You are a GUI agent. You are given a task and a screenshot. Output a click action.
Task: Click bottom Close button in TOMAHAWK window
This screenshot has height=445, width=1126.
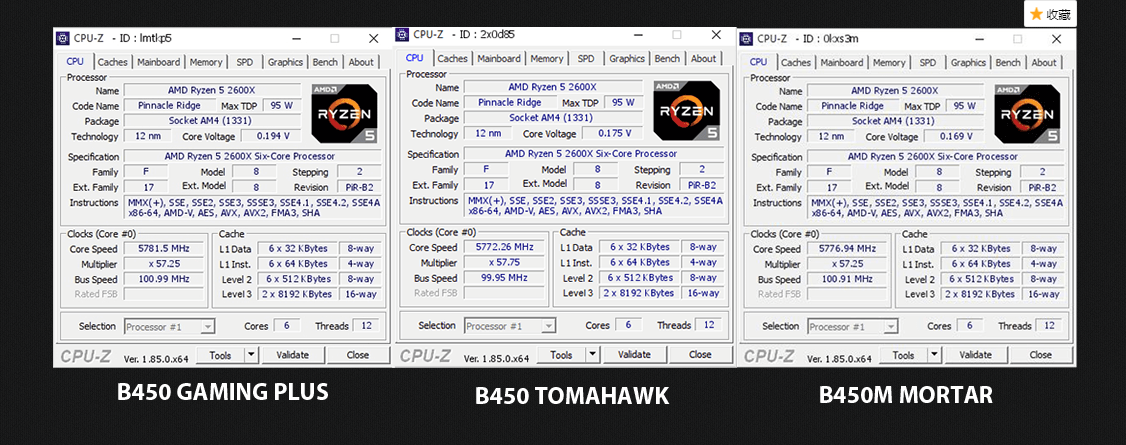[x=700, y=355]
